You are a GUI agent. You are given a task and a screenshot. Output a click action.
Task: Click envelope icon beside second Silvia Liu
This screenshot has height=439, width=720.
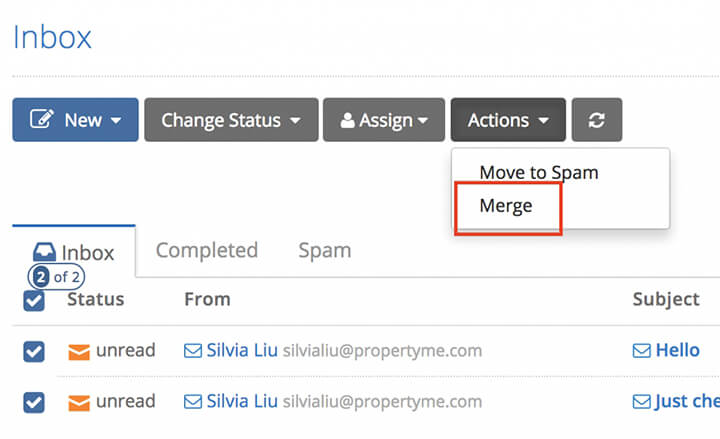pos(193,402)
